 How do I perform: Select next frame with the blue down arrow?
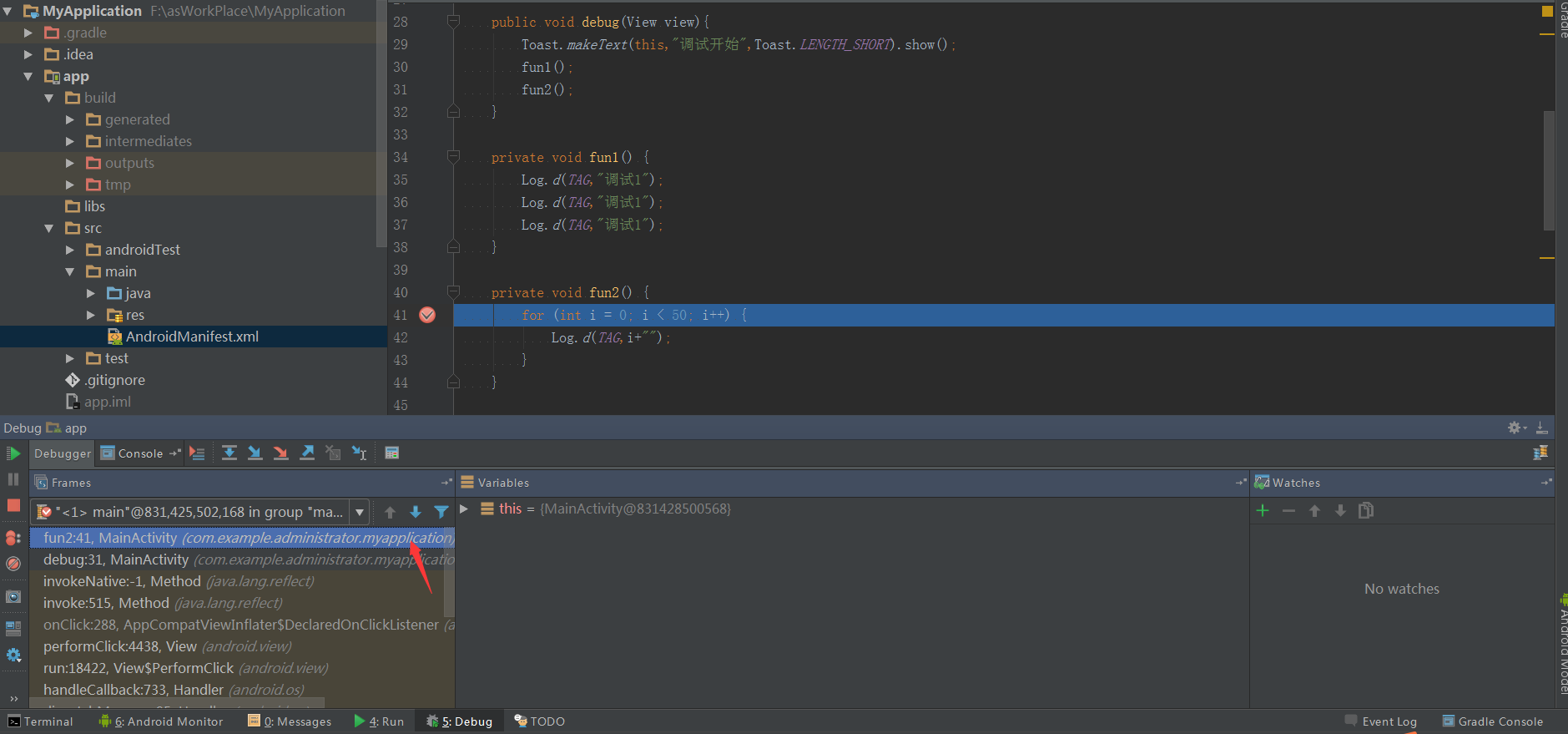416,512
